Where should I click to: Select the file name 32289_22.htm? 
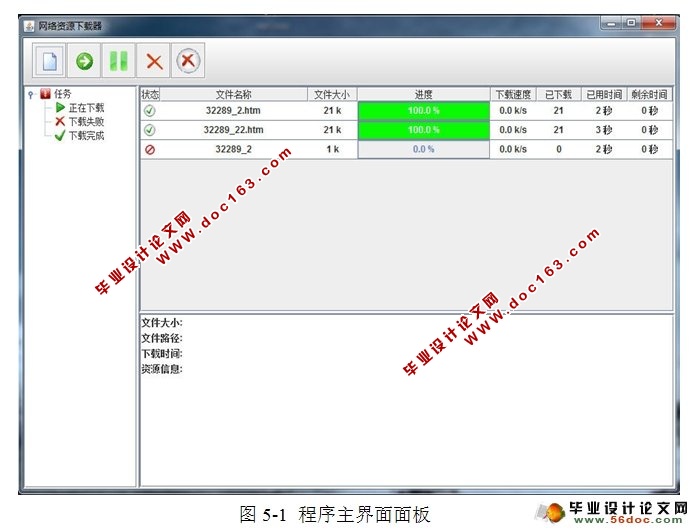tap(233, 129)
